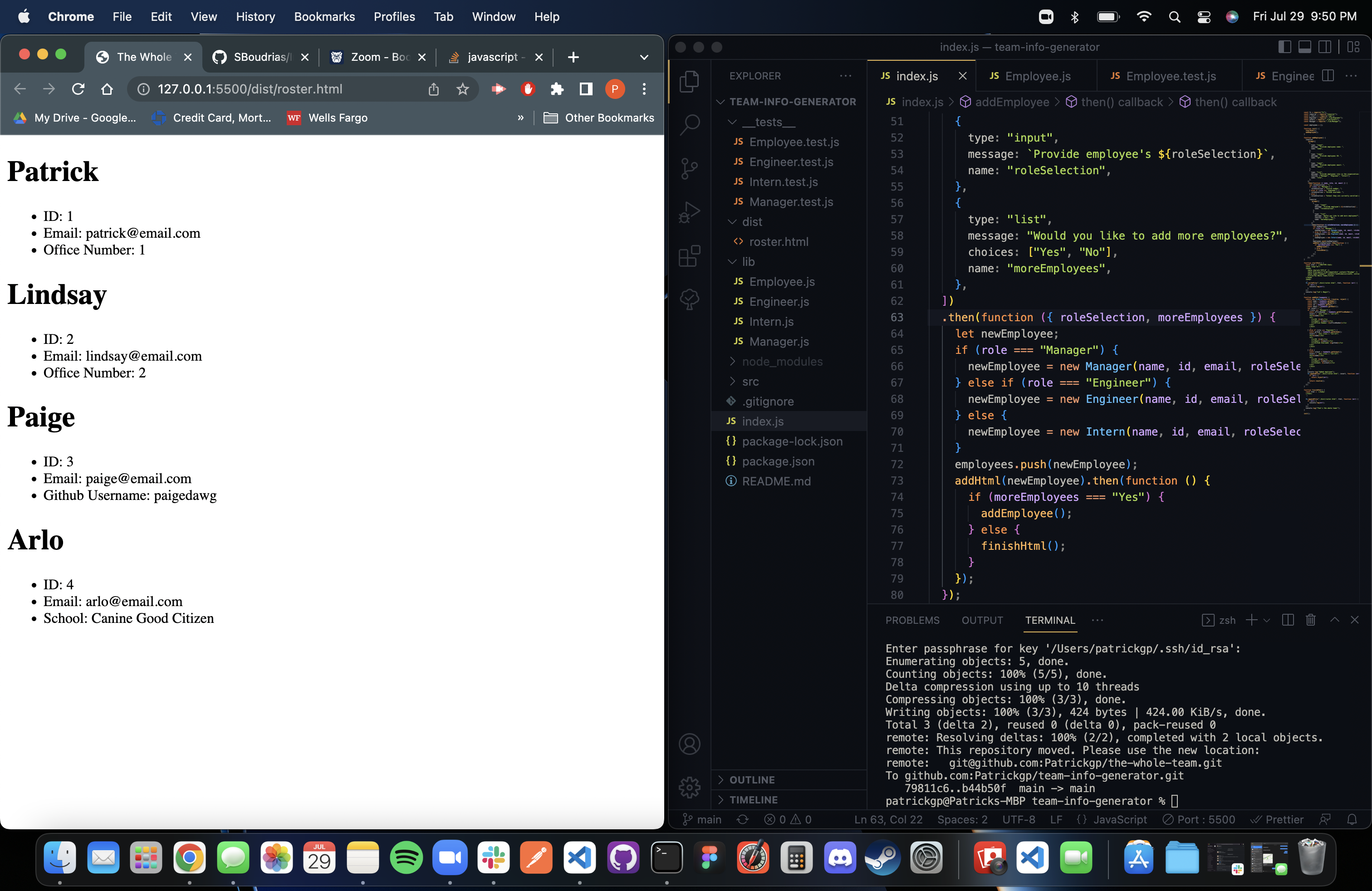Bookmark this page with the star icon
The height and width of the screenshot is (891, 1372).
pos(462,89)
